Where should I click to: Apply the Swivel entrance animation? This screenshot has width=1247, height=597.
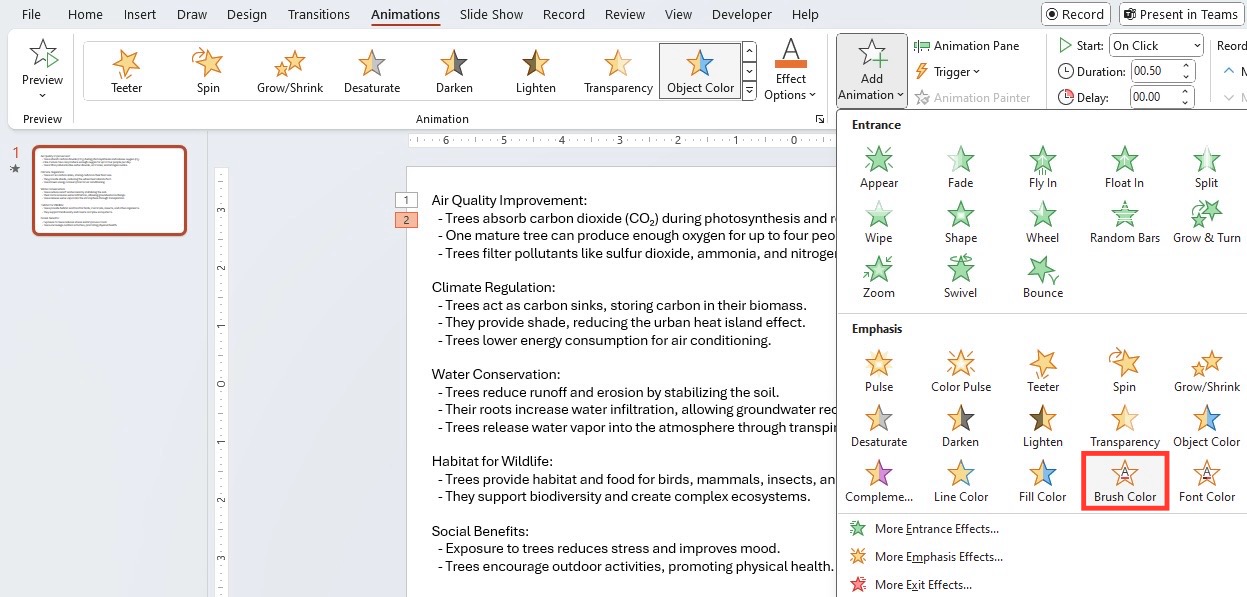point(960,277)
